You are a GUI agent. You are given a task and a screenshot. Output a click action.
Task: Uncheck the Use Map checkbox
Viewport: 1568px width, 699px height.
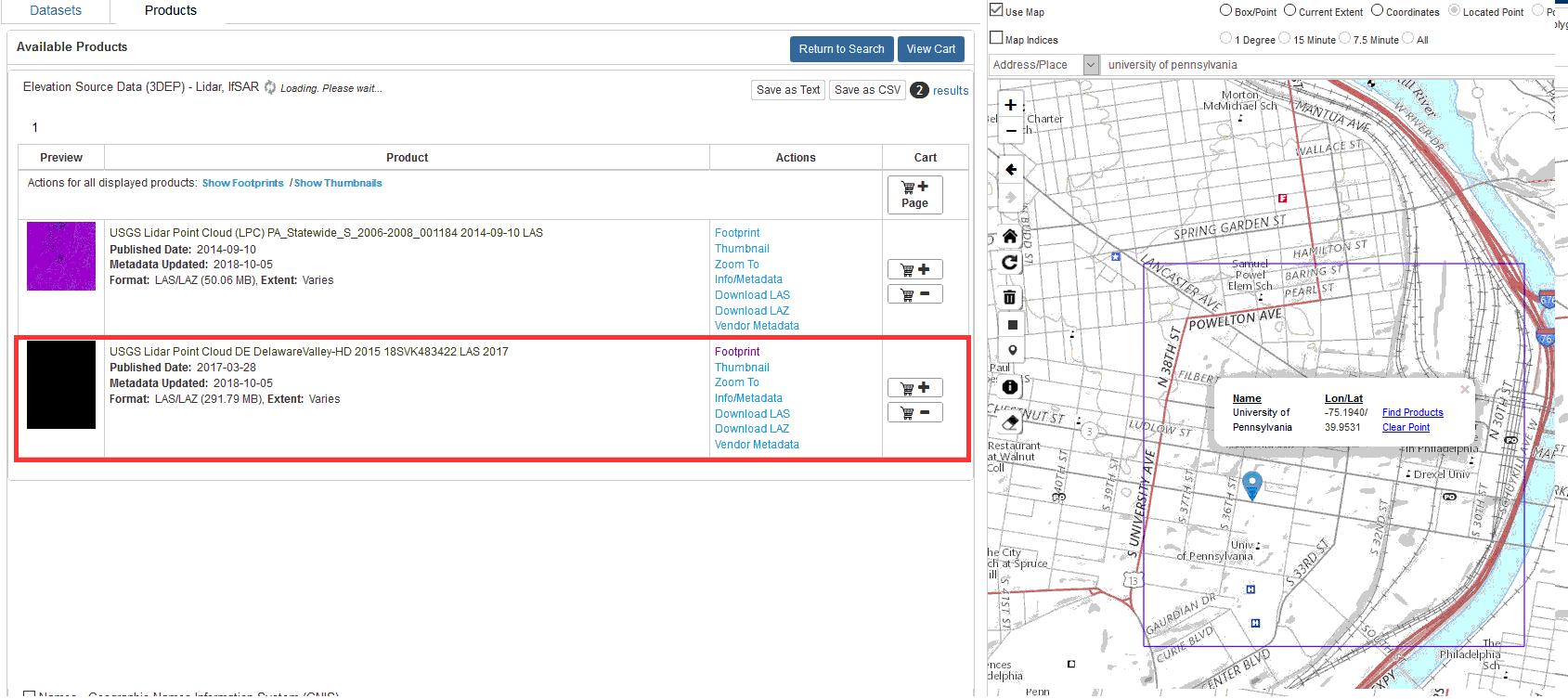[x=997, y=10]
